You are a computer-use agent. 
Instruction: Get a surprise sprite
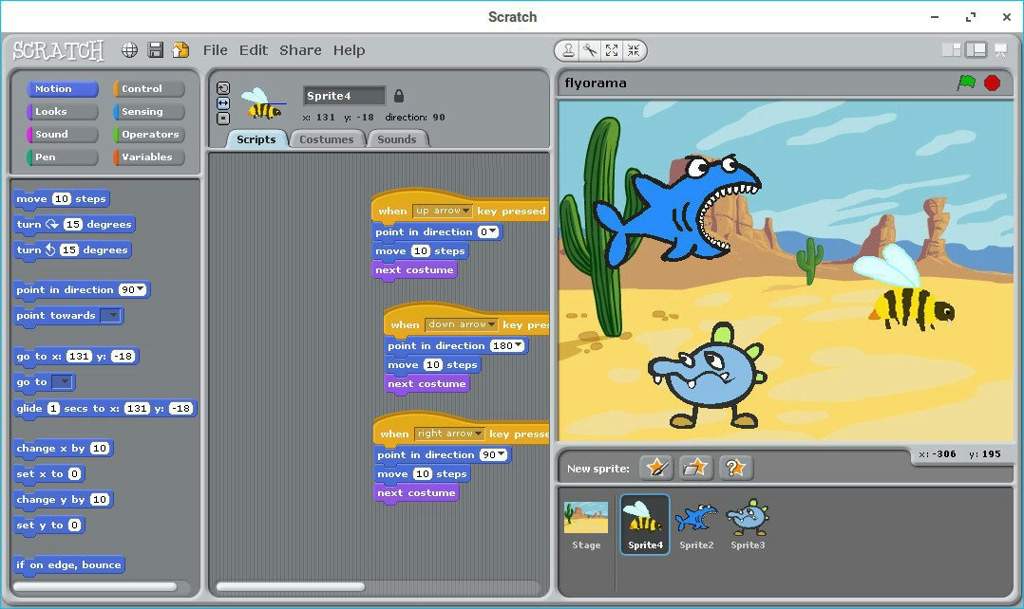[x=735, y=467]
